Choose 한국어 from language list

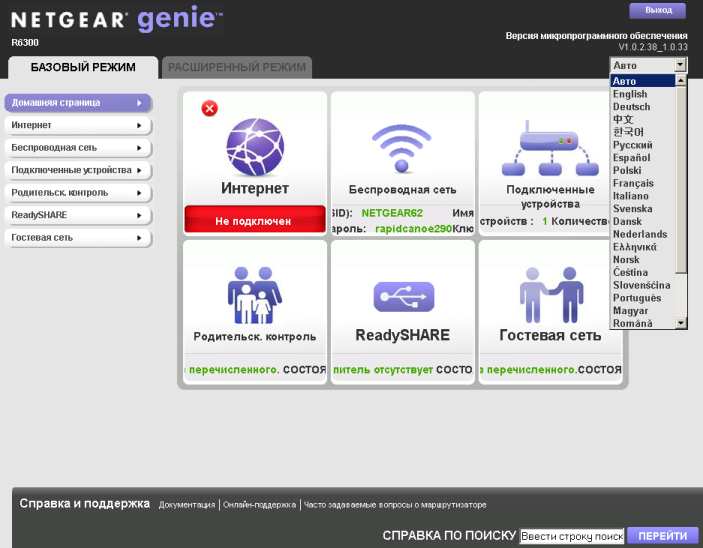tap(643, 132)
